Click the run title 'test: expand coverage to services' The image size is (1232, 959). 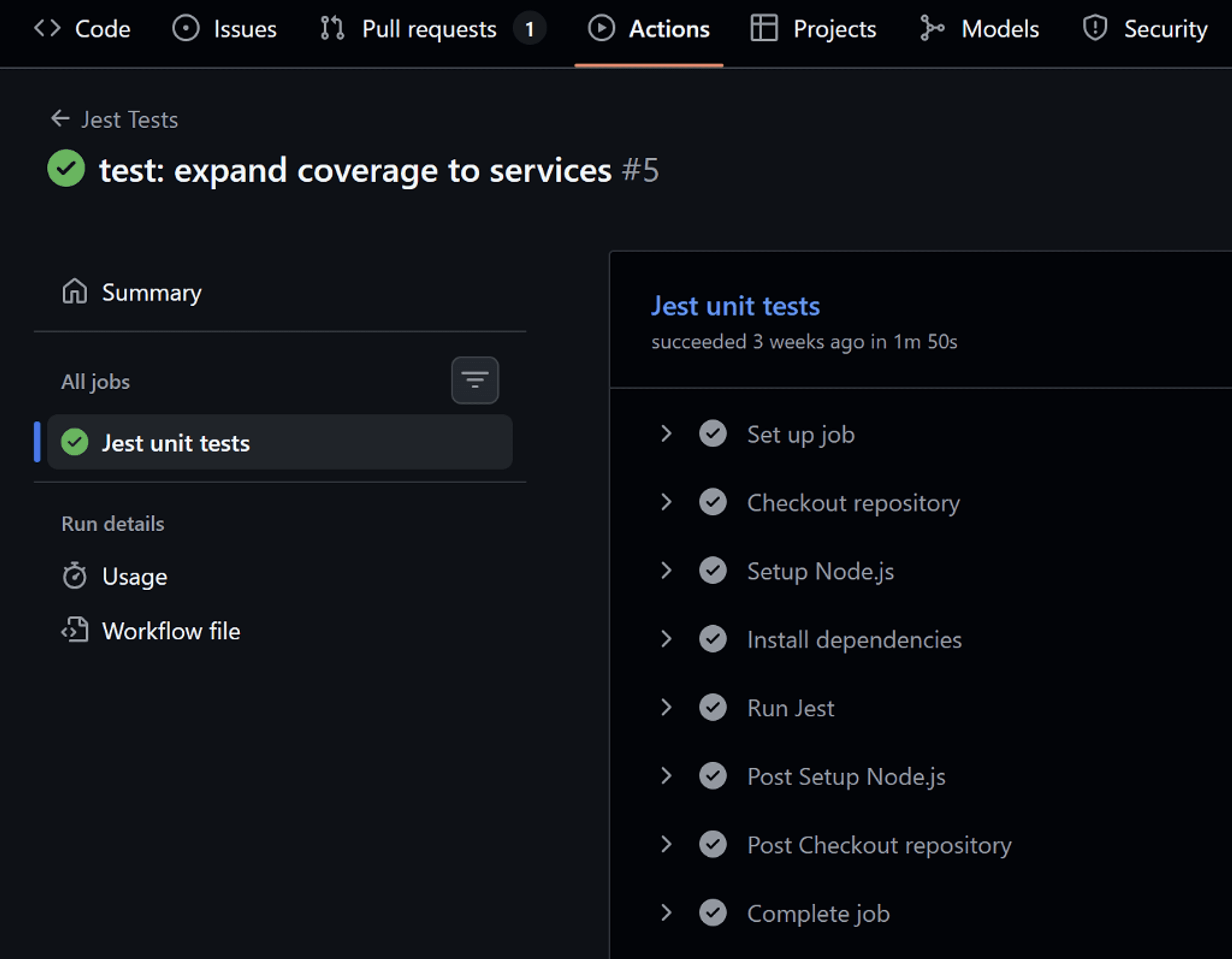coord(355,171)
